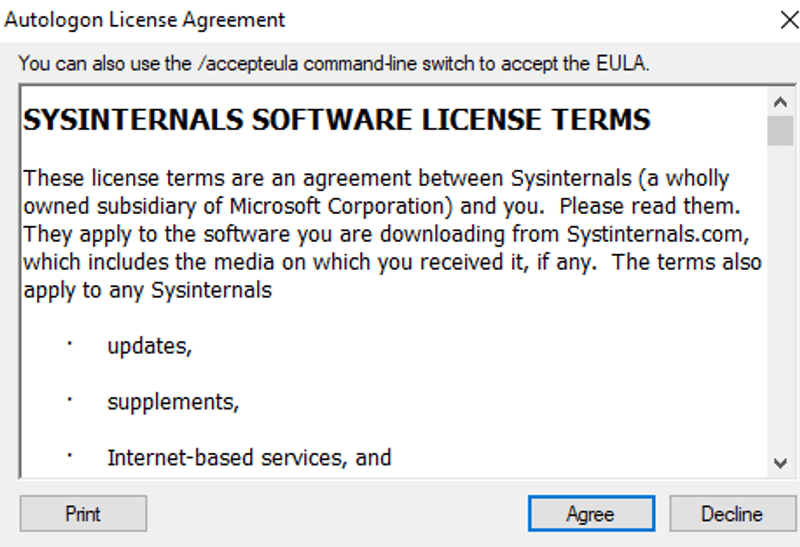
Task: Close the Autologon License Agreement dialog
Action: [x=787, y=19]
